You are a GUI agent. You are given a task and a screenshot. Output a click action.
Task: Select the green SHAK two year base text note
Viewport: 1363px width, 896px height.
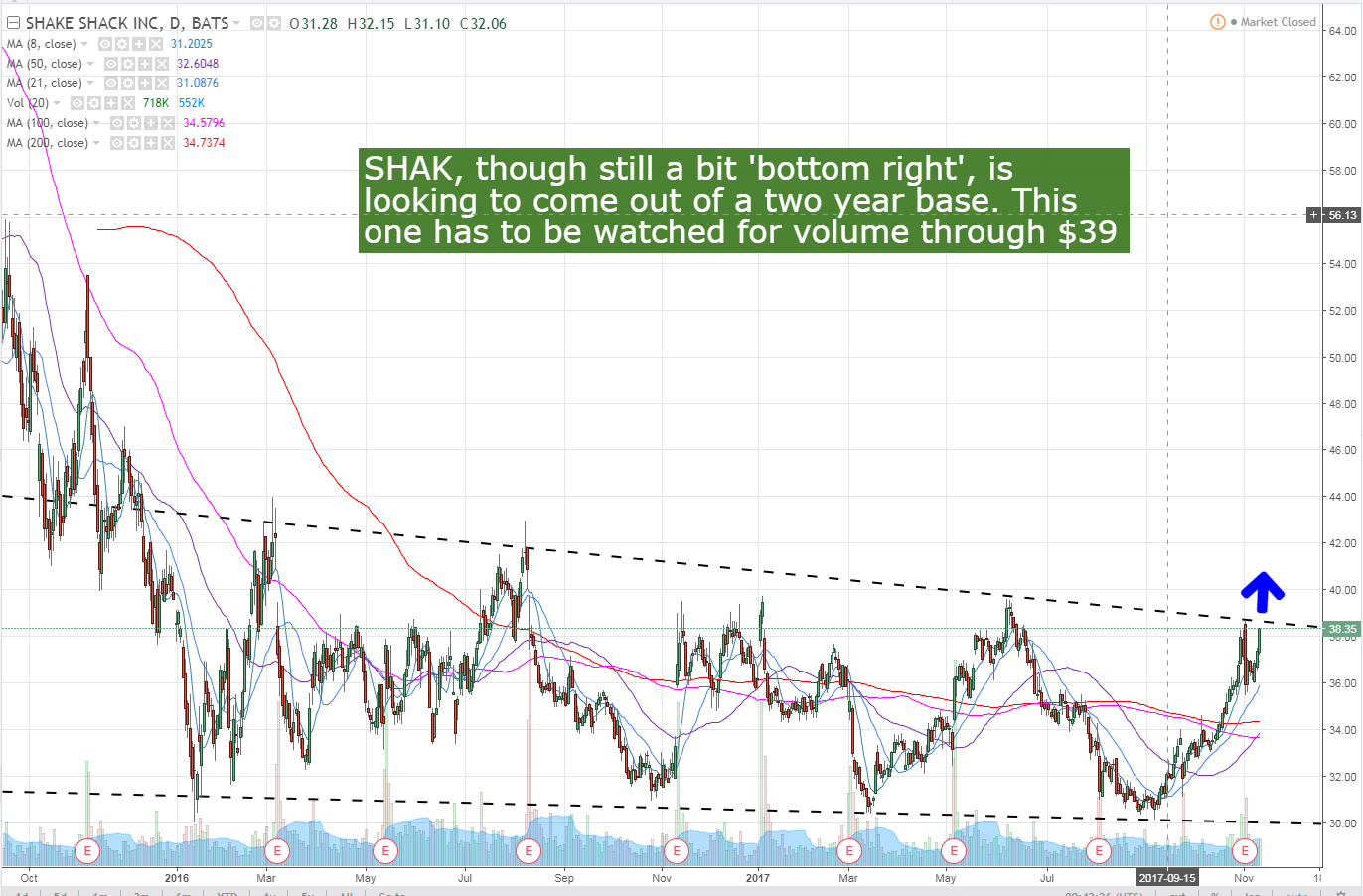point(744,200)
